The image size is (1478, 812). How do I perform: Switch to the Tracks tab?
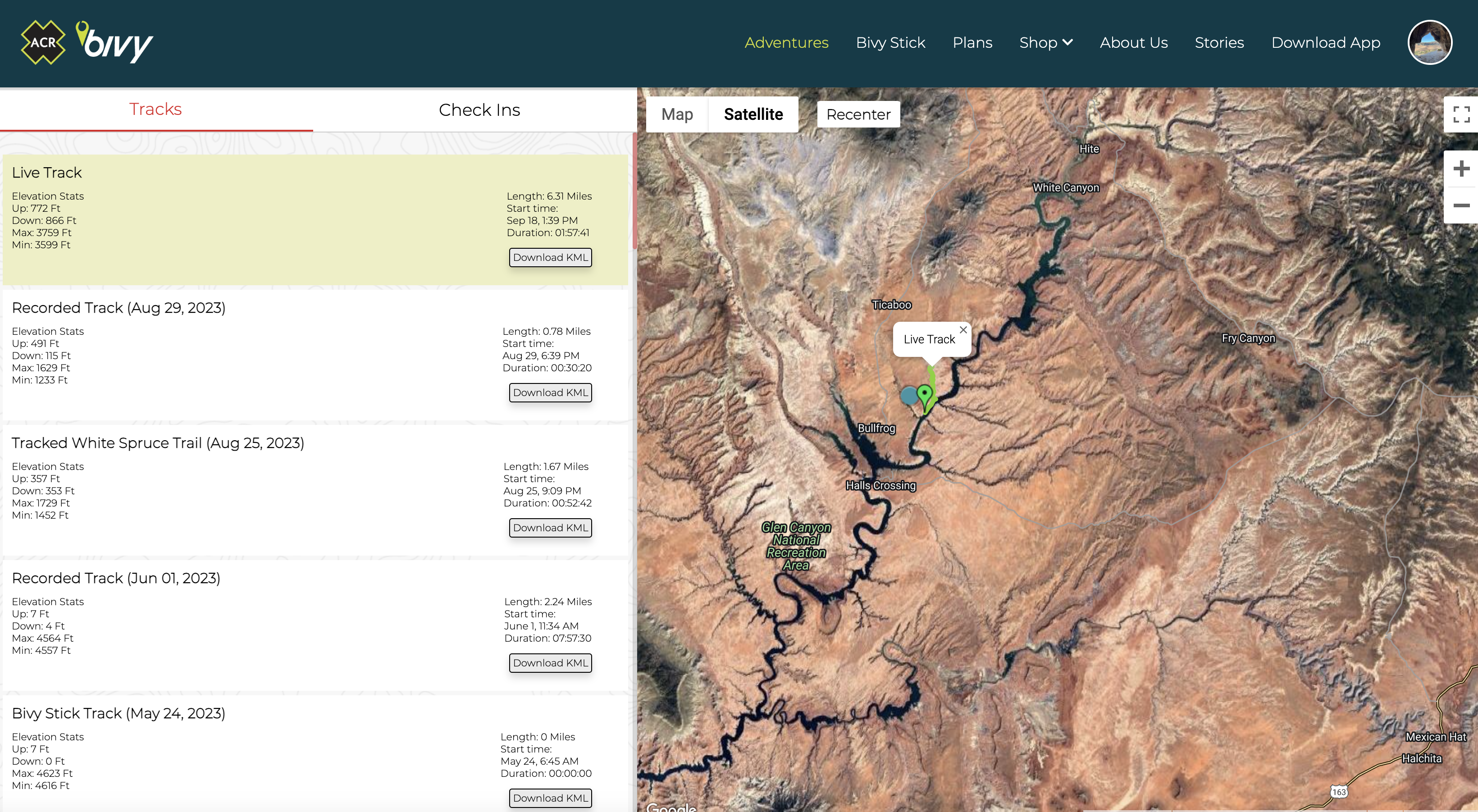point(155,109)
